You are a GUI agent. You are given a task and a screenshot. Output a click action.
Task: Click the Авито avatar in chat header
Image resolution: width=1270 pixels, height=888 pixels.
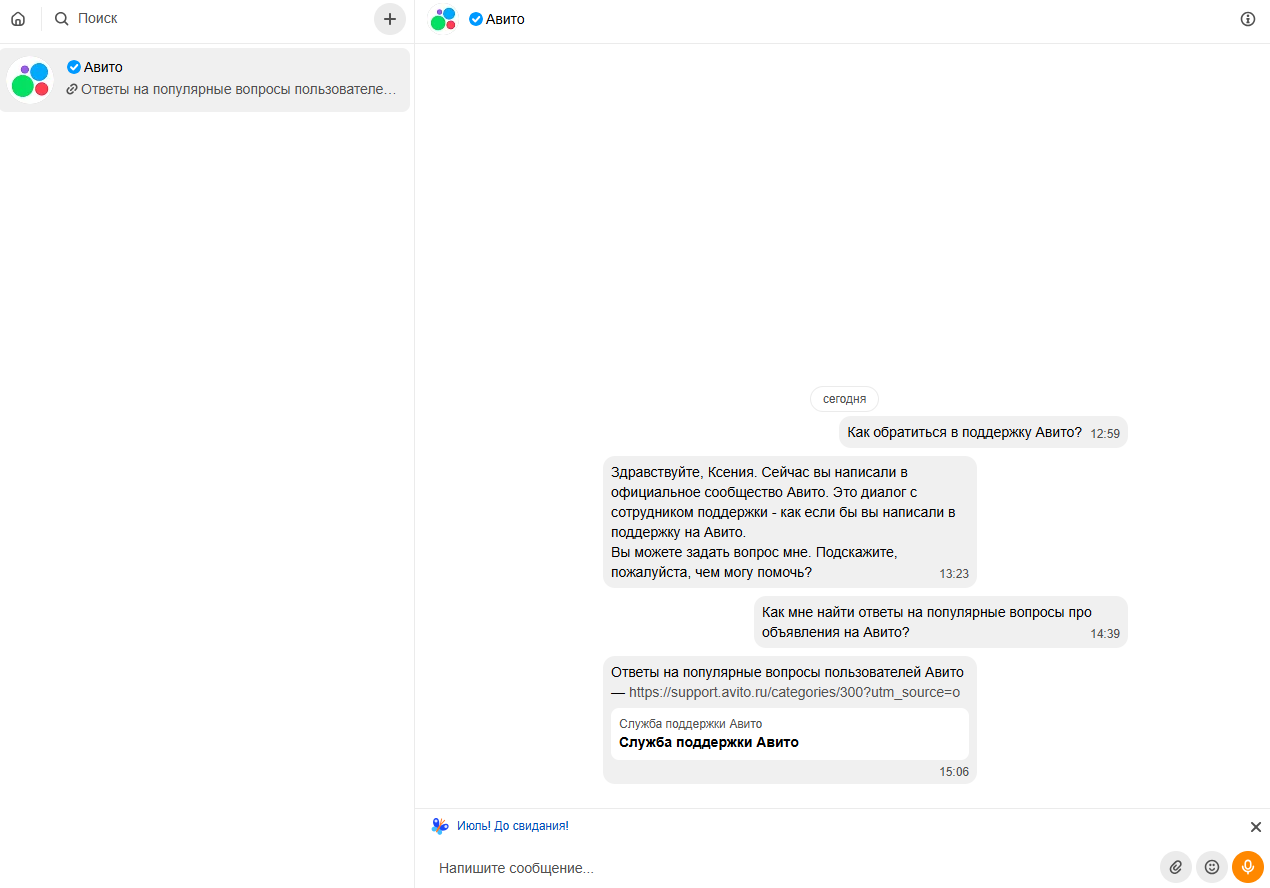coord(443,19)
